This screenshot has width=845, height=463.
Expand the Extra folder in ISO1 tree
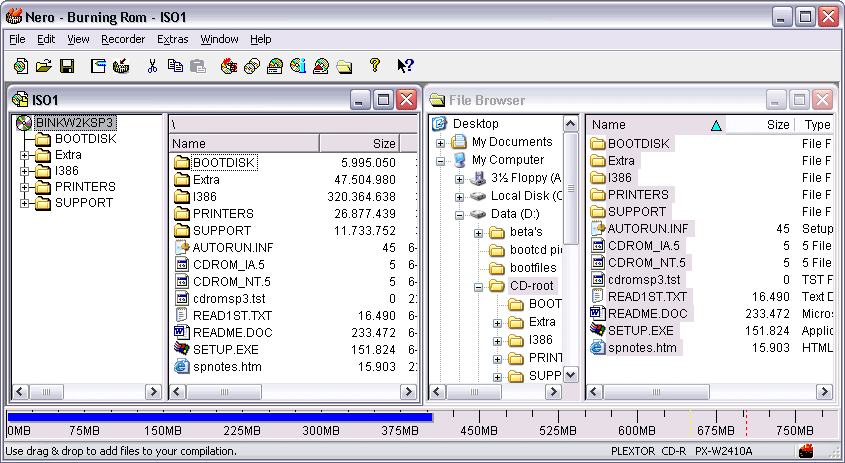point(24,155)
